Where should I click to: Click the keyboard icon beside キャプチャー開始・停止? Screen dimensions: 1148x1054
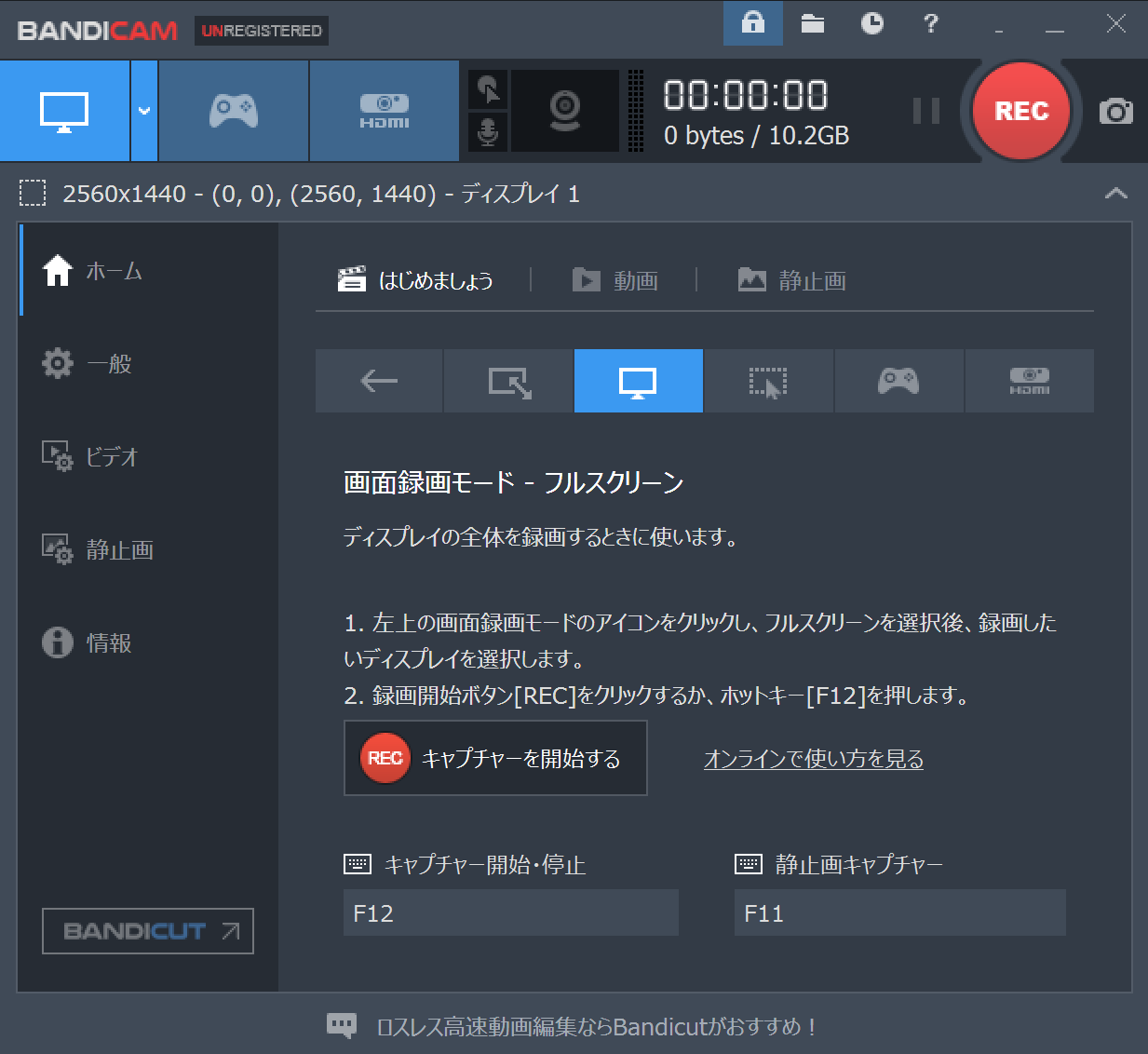tap(358, 864)
